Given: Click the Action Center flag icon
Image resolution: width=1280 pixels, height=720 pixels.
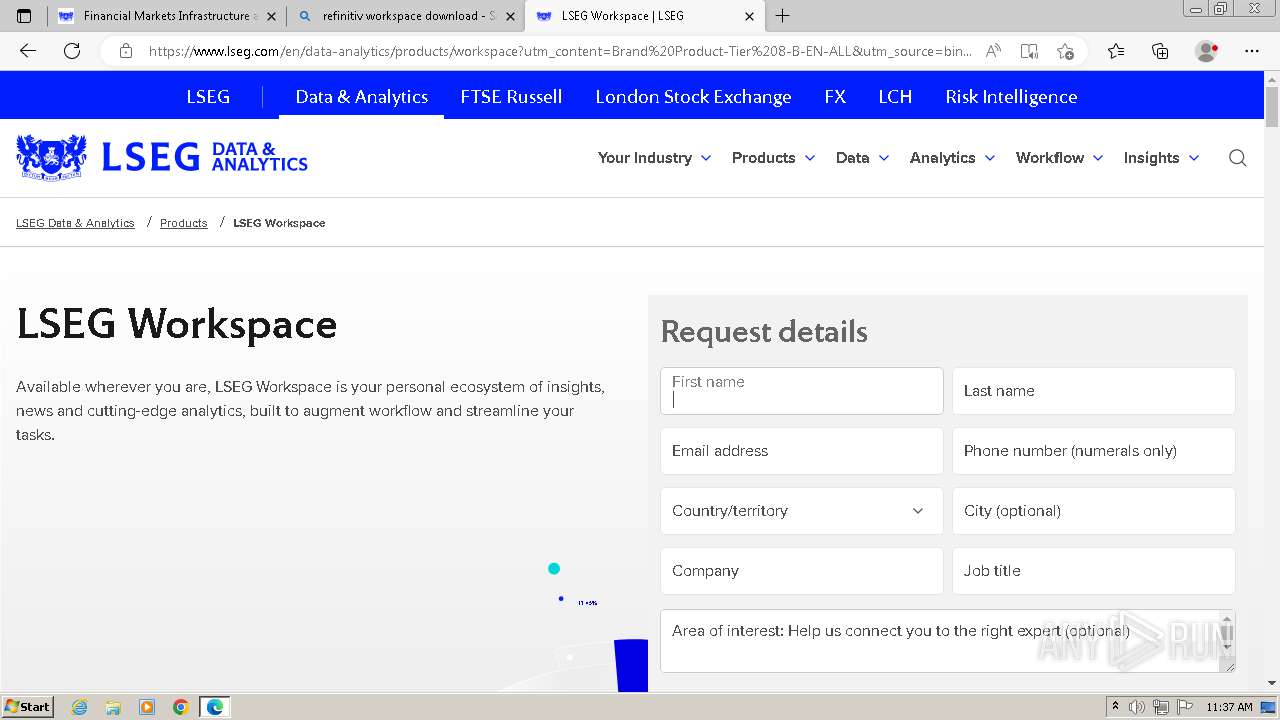Looking at the screenshot, I should point(1184,707).
